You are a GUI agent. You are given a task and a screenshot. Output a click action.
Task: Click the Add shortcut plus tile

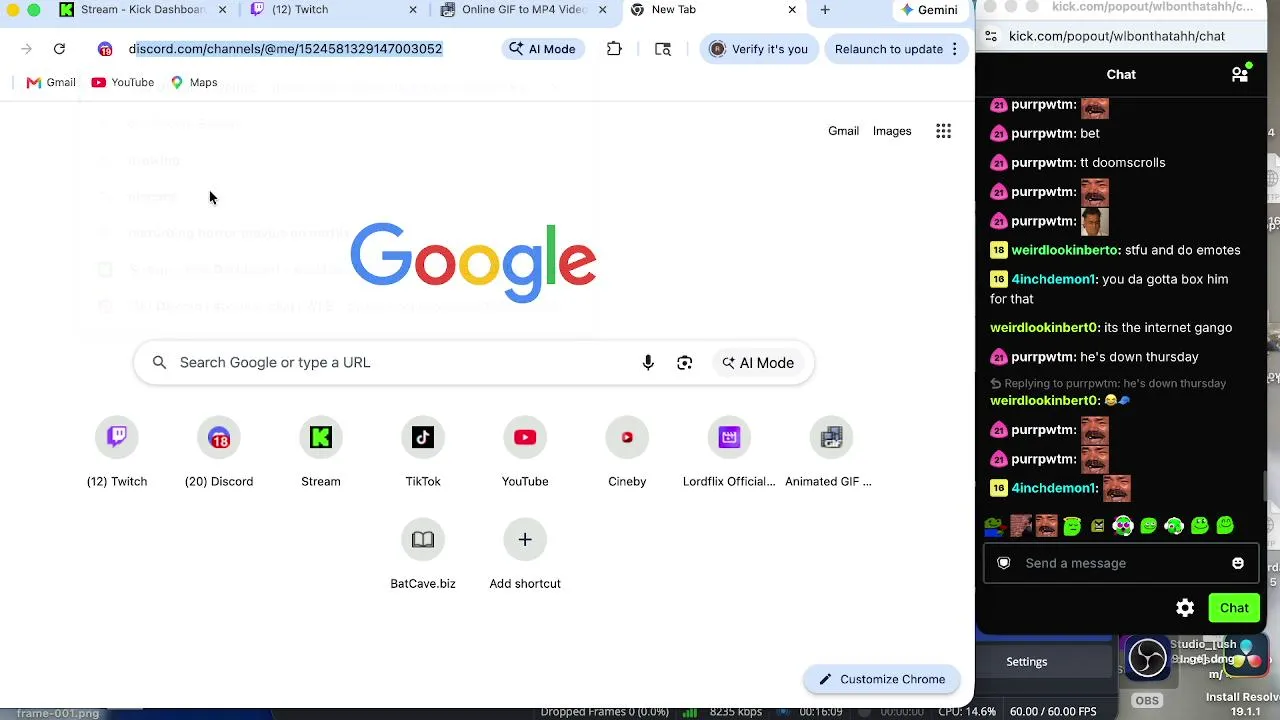(525, 555)
